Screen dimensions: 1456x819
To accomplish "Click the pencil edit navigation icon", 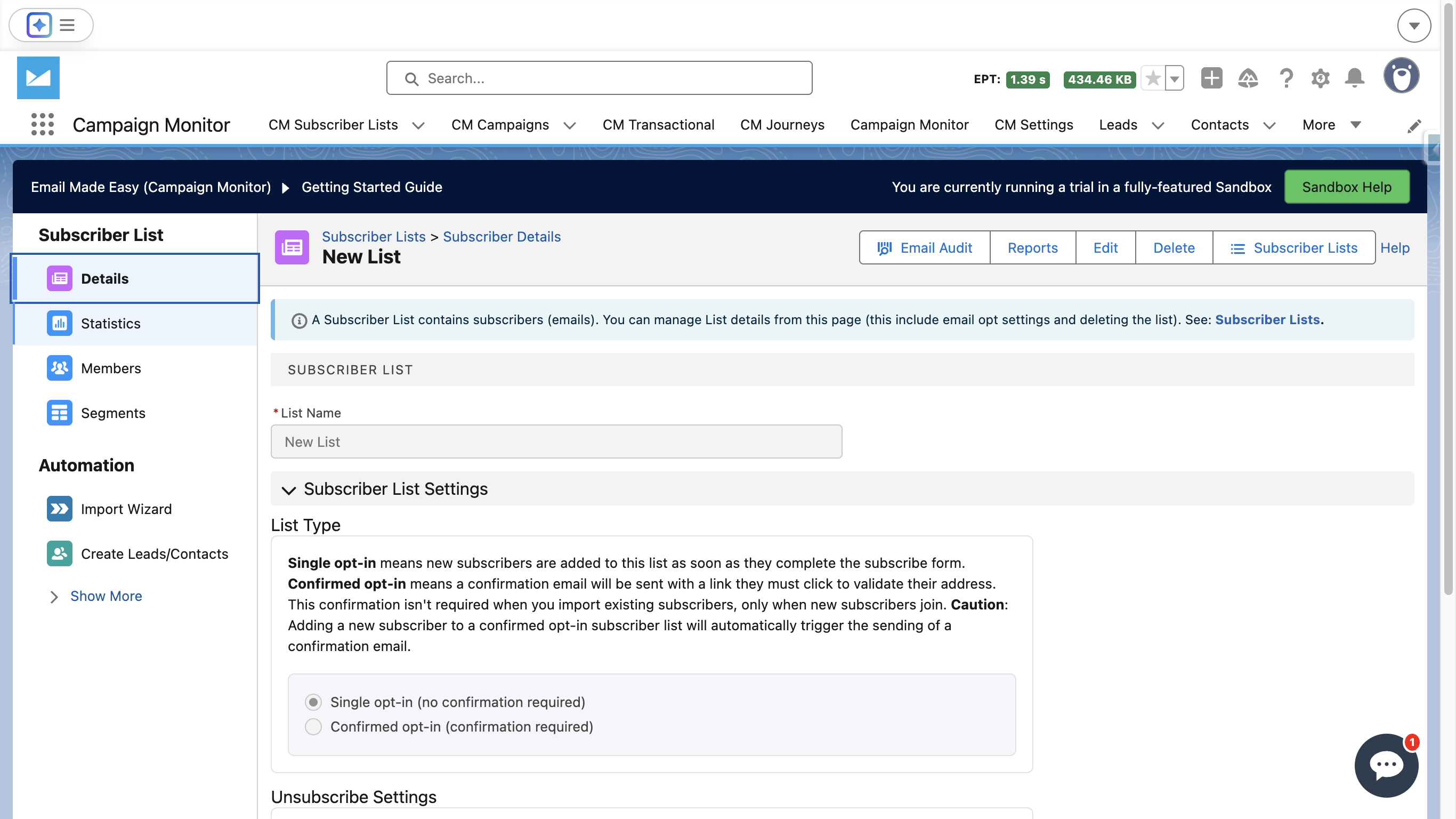I will pyautogui.click(x=1414, y=125).
